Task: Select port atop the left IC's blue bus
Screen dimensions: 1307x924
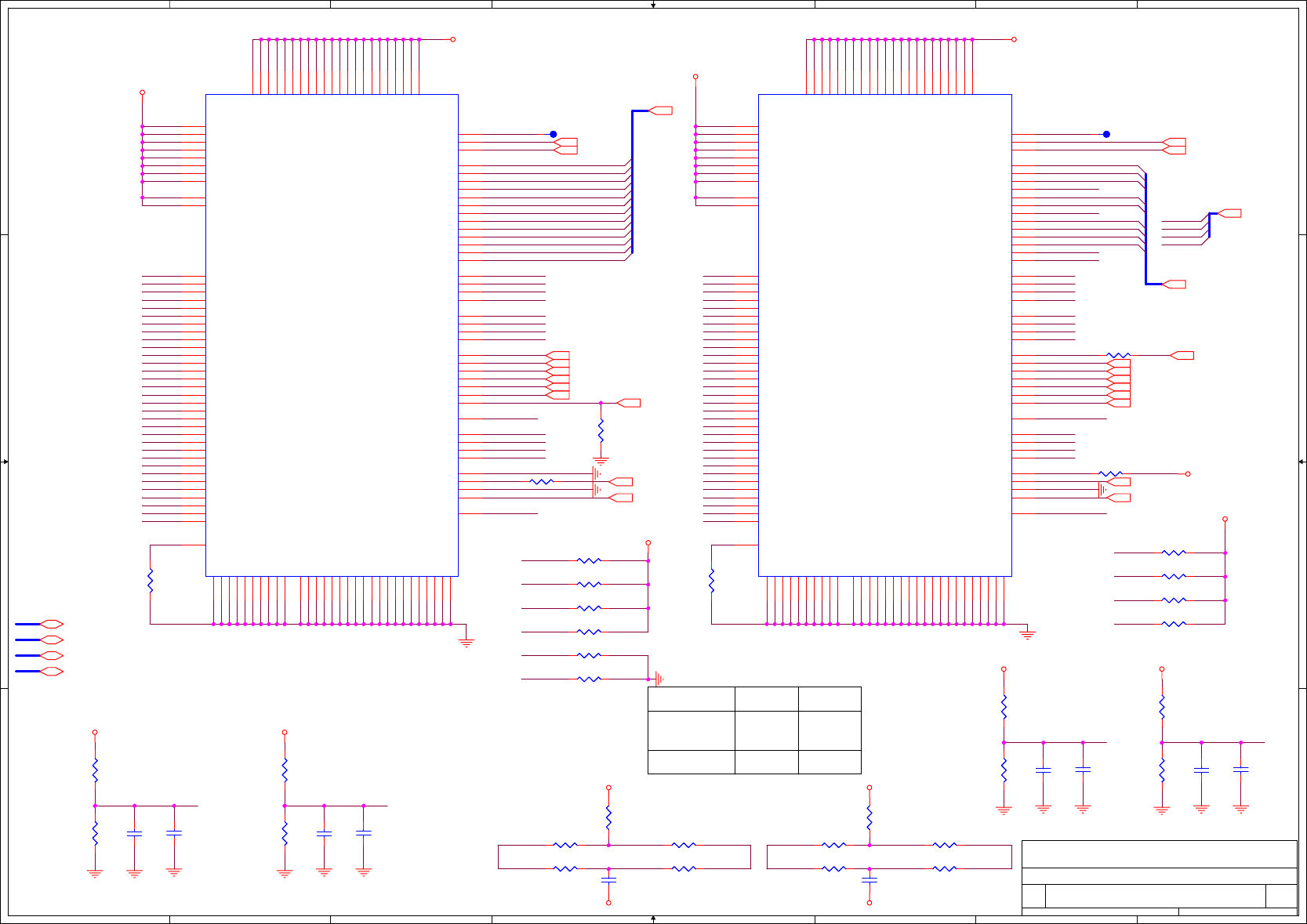Action: point(660,111)
